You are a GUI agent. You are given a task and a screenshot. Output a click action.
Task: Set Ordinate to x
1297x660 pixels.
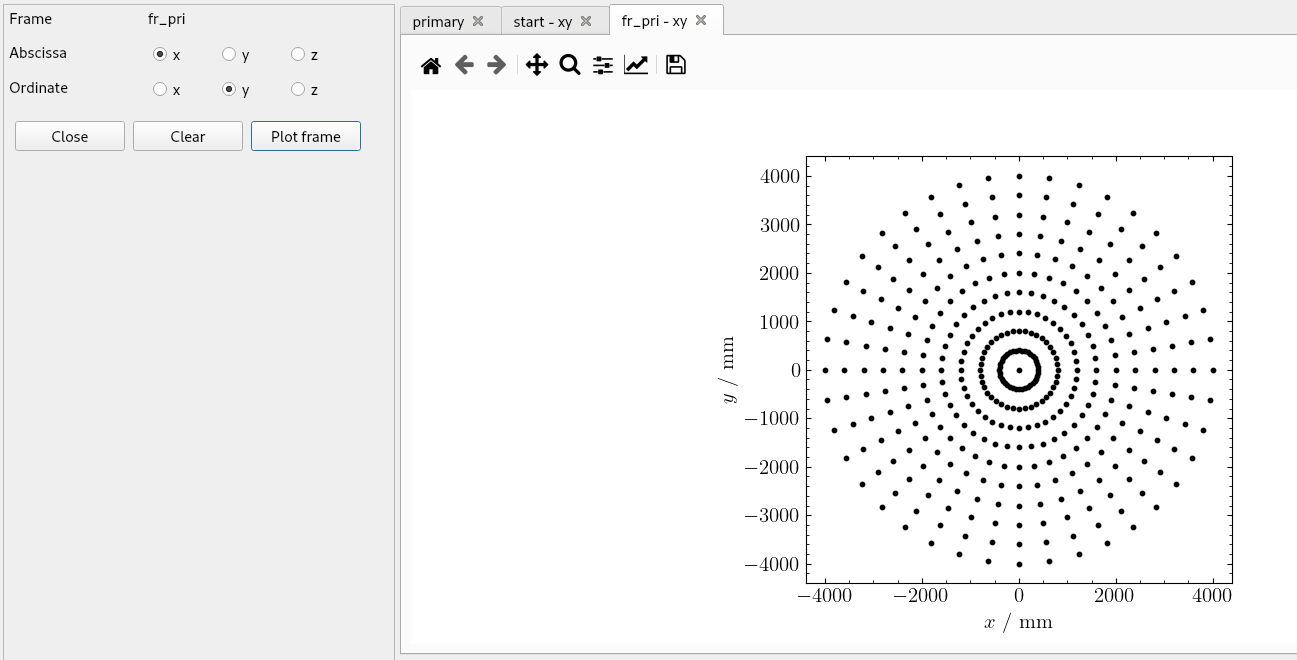pos(160,89)
